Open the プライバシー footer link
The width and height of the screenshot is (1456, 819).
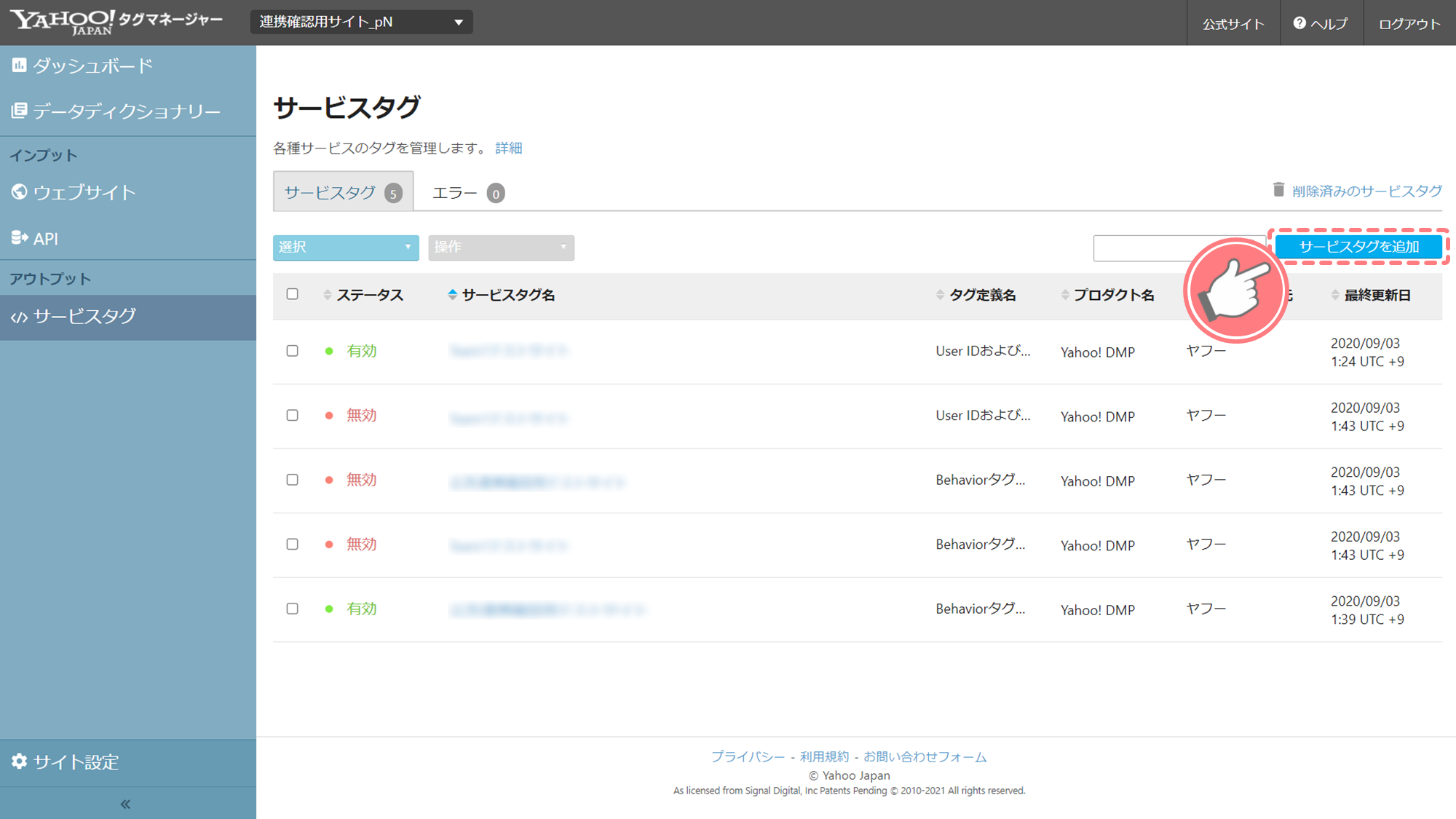coord(748,756)
